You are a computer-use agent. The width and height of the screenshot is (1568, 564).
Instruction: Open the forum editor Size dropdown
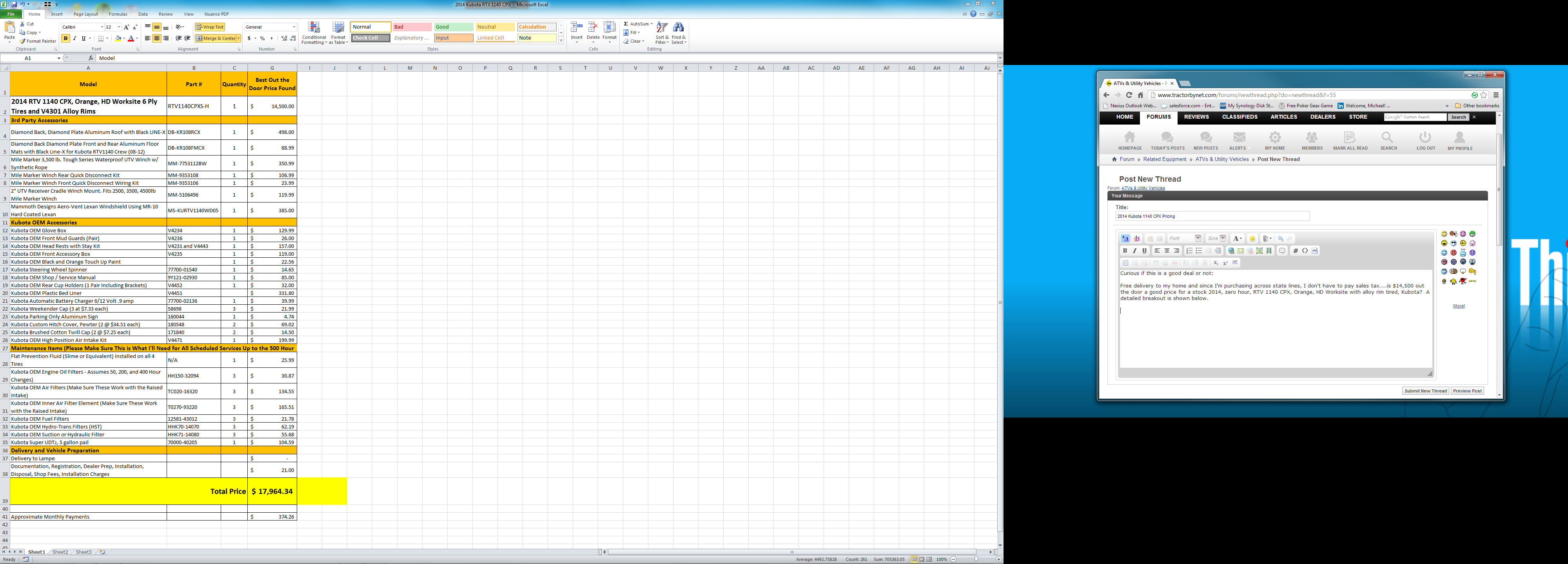point(1223,239)
